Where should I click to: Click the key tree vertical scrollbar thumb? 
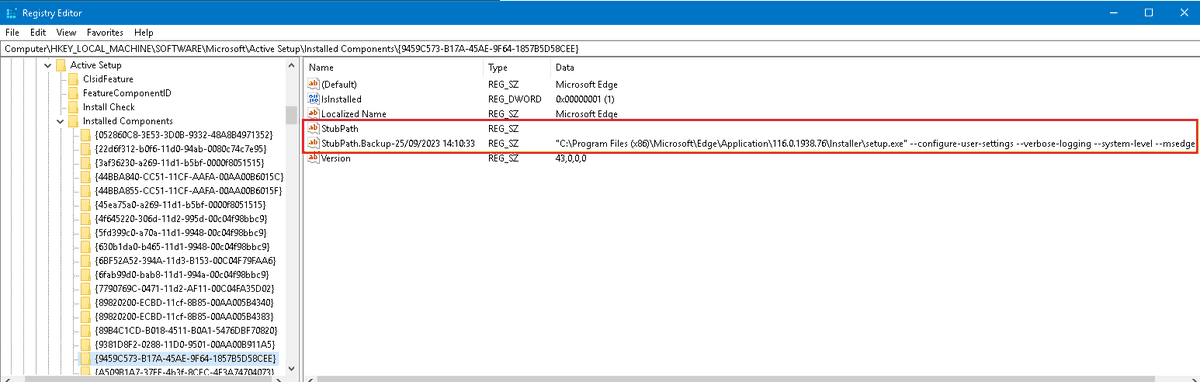[x=291, y=115]
